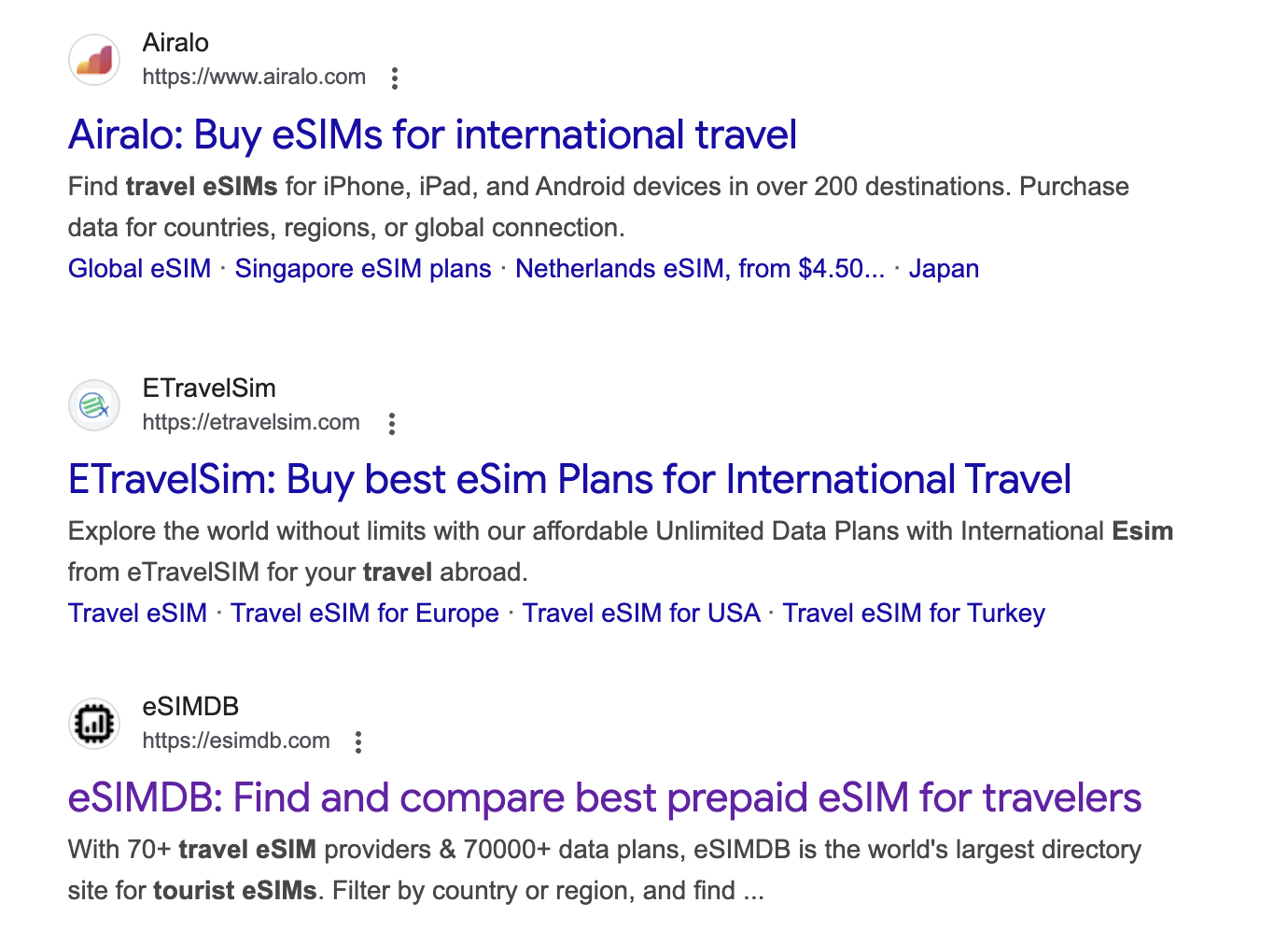
Task: Go to the Japan sitelink
Action: 944,269
